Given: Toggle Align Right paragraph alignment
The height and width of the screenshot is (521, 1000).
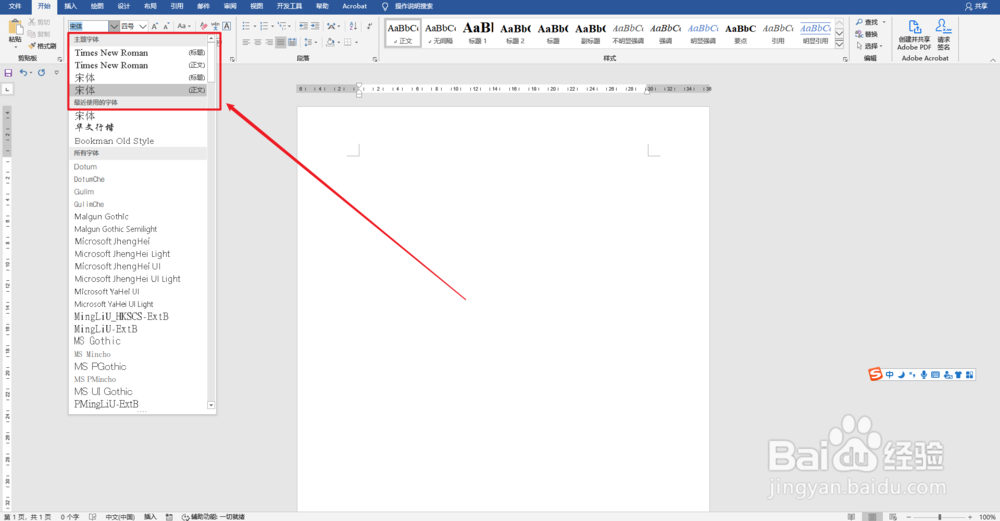Looking at the screenshot, I should [x=269, y=42].
